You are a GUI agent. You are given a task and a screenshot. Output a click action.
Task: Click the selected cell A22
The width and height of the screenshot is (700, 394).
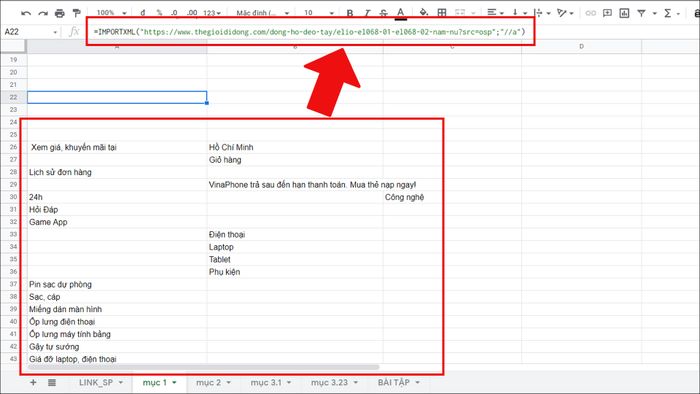coord(117,97)
